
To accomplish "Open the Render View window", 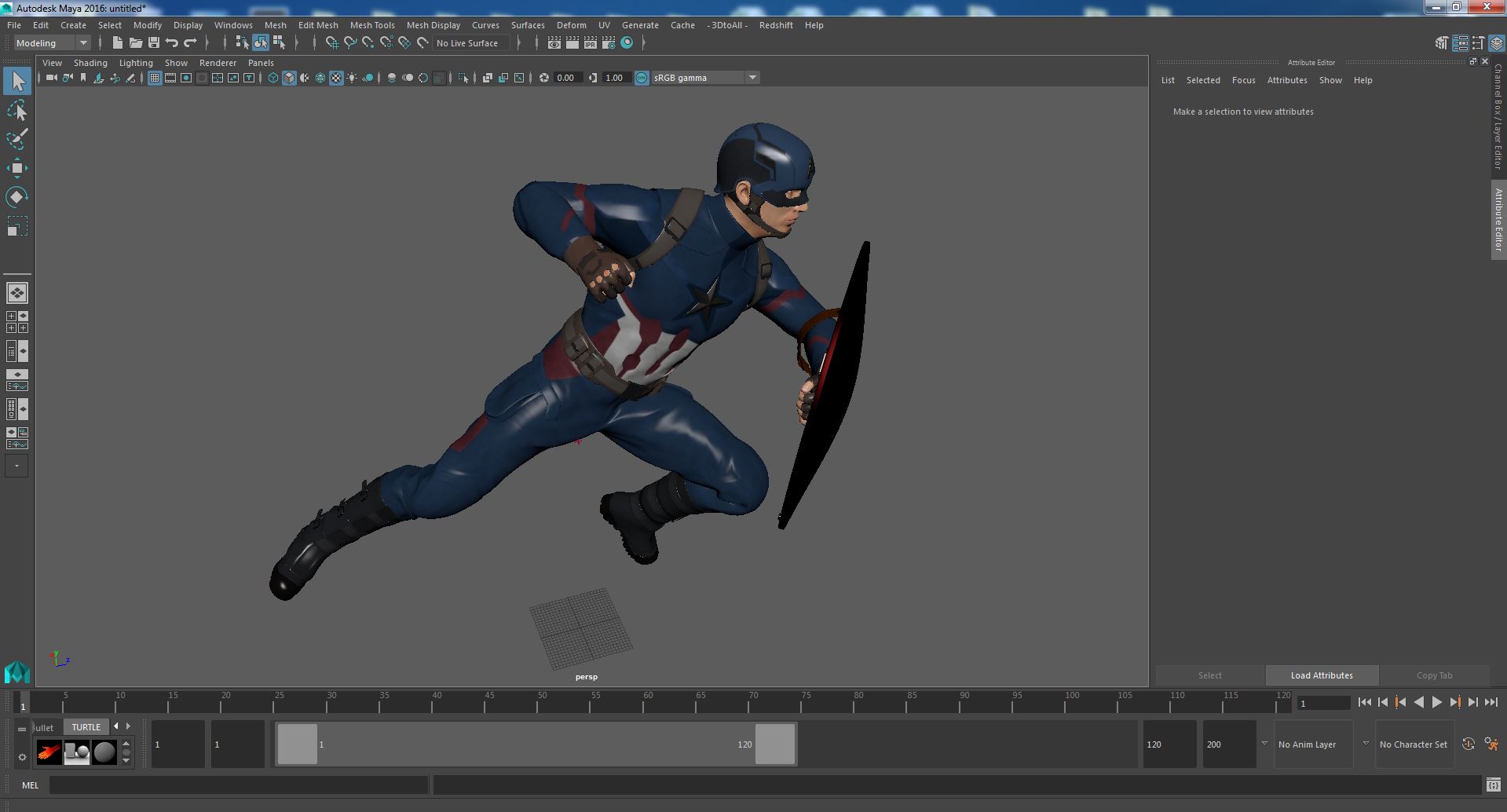I will [554, 43].
